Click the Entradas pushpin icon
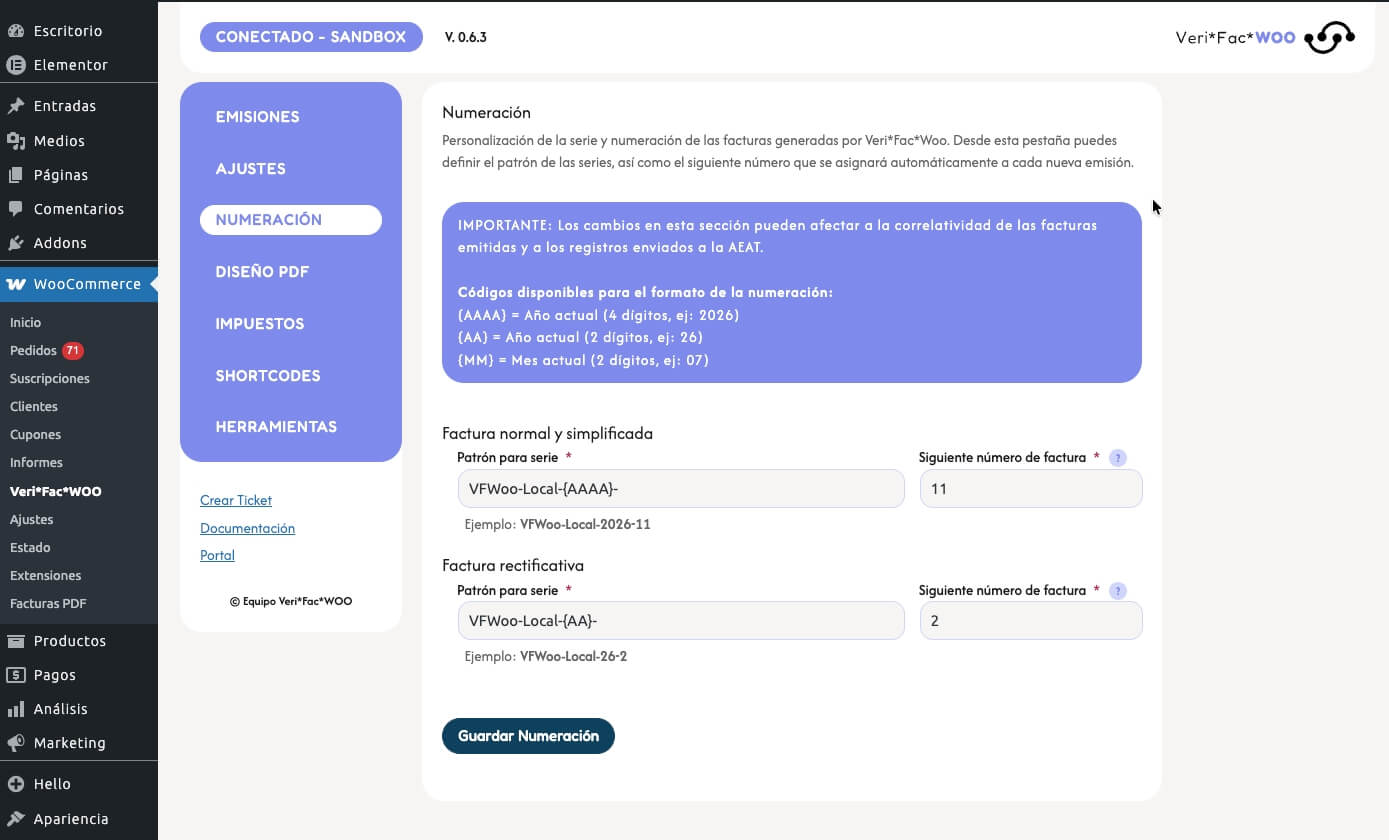This screenshot has height=840, width=1389. (x=16, y=106)
